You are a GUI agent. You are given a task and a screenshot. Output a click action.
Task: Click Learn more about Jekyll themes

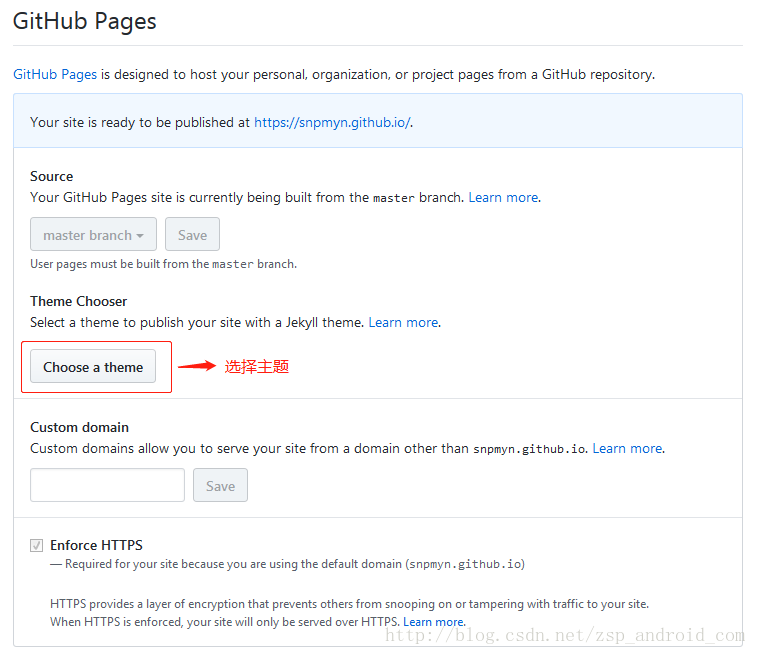(404, 322)
